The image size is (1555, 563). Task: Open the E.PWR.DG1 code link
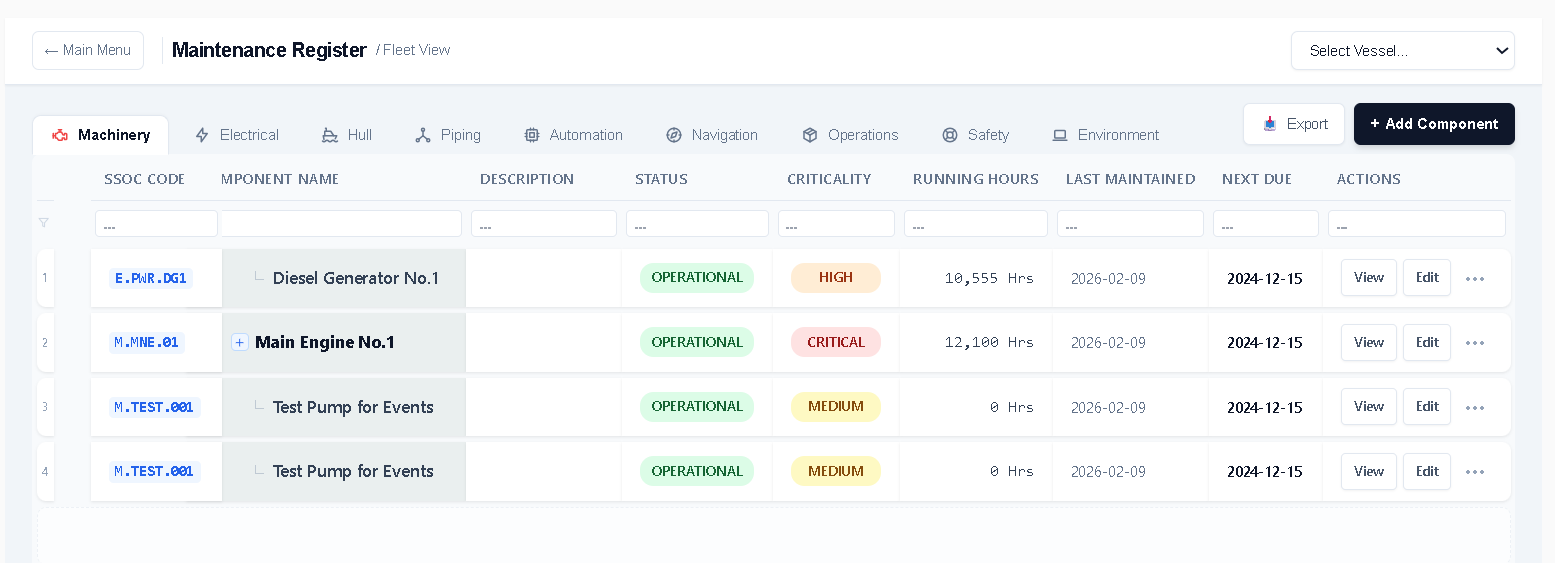[151, 278]
